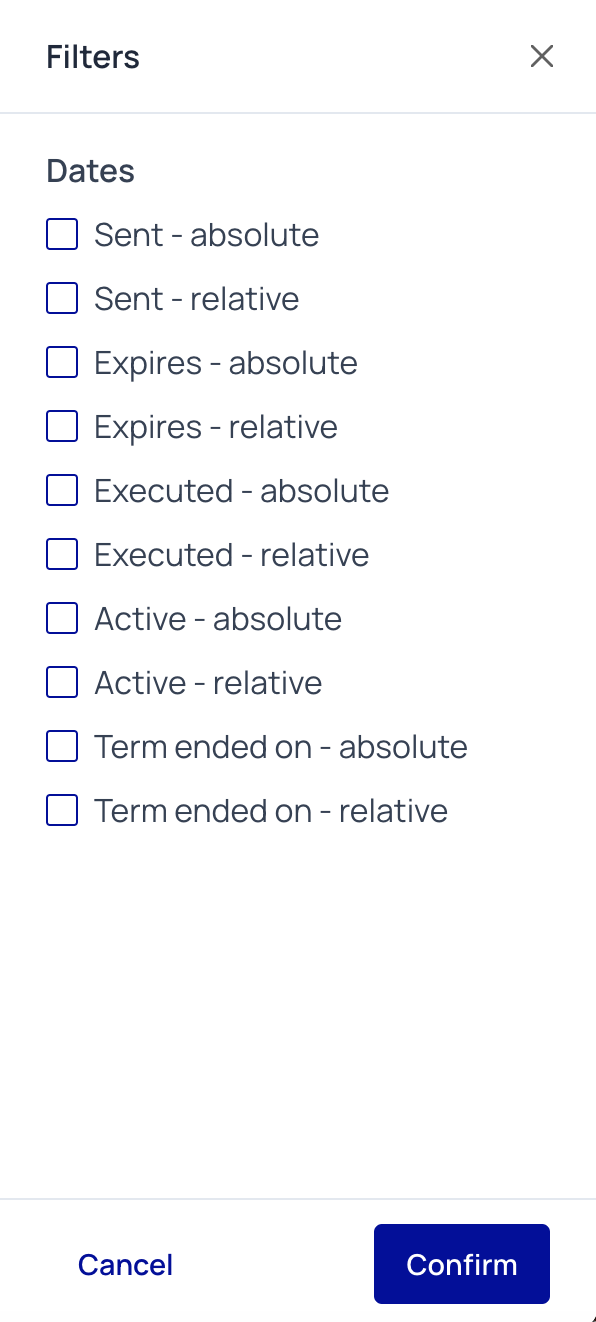The image size is (596, 1322).
Task: Click the "Term ended on - absolute" label
Action: click(281, 747)
